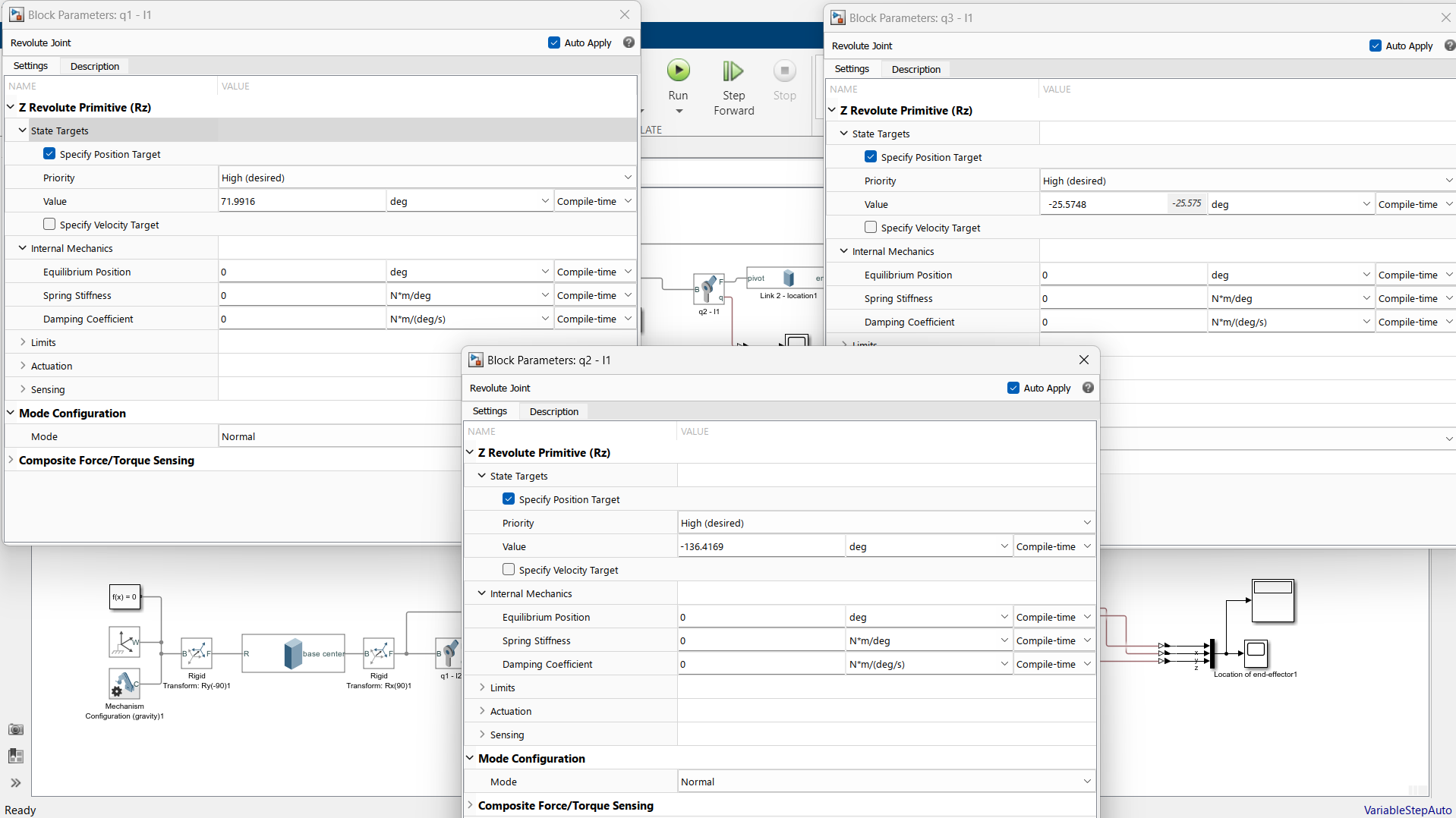
Task: Select the Mechanism Configuration (gravity)1 block
Action: tap(124, 684)
